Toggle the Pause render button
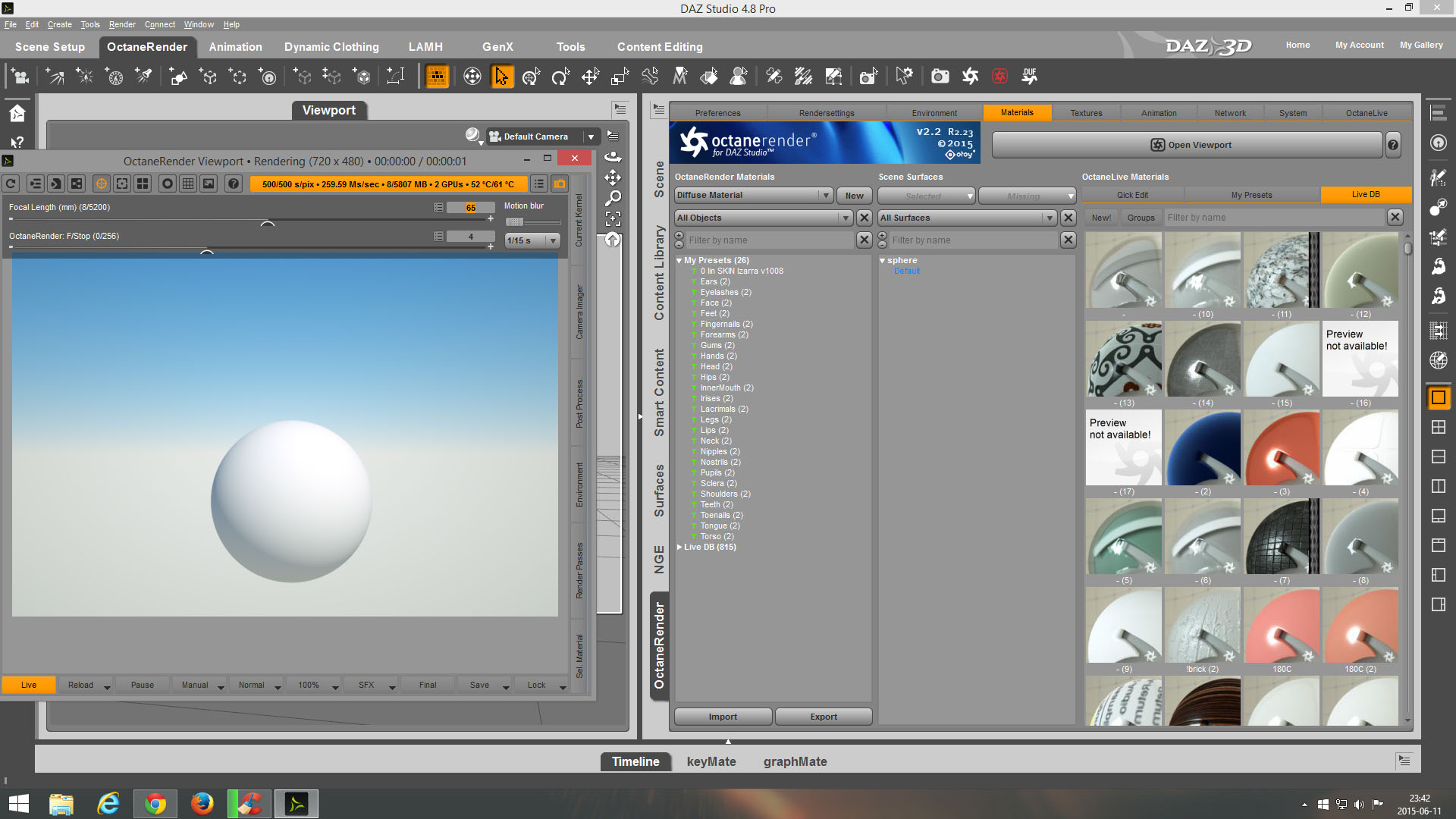Image resolution: width=1456 pixels, height=819 pixels. (x=142, y=685)
